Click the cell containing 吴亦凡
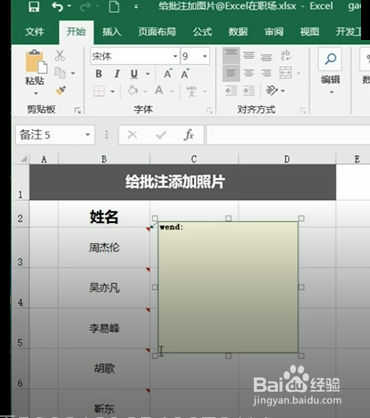 [x=104, y=288]
